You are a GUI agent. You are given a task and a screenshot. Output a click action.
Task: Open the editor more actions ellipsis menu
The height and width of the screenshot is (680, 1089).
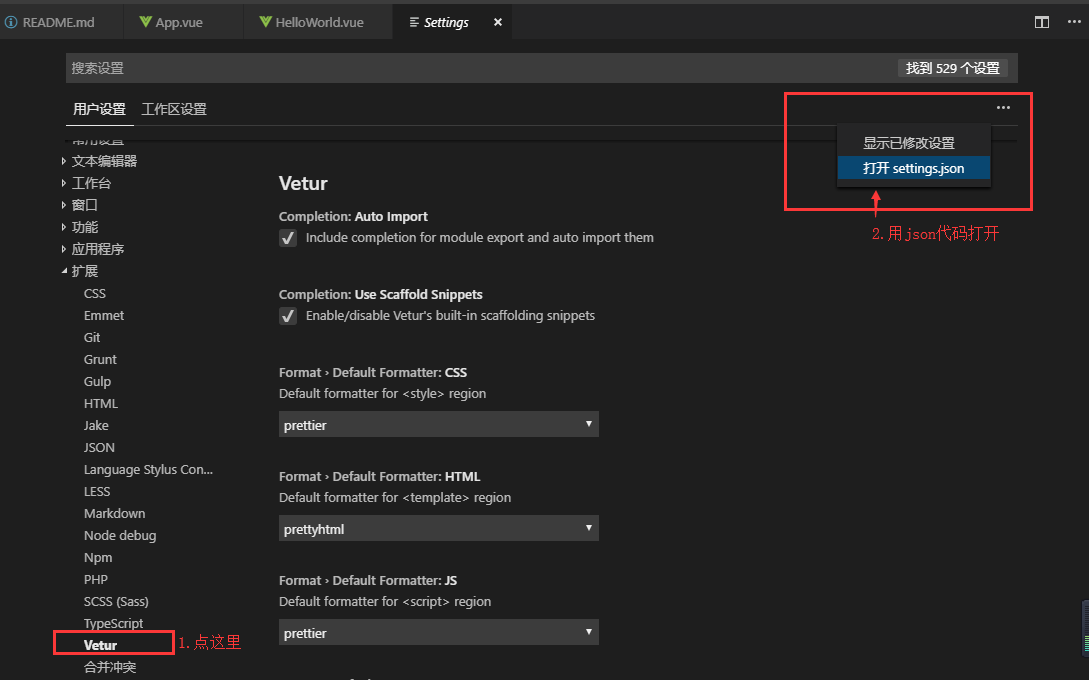pos(1076,21)
